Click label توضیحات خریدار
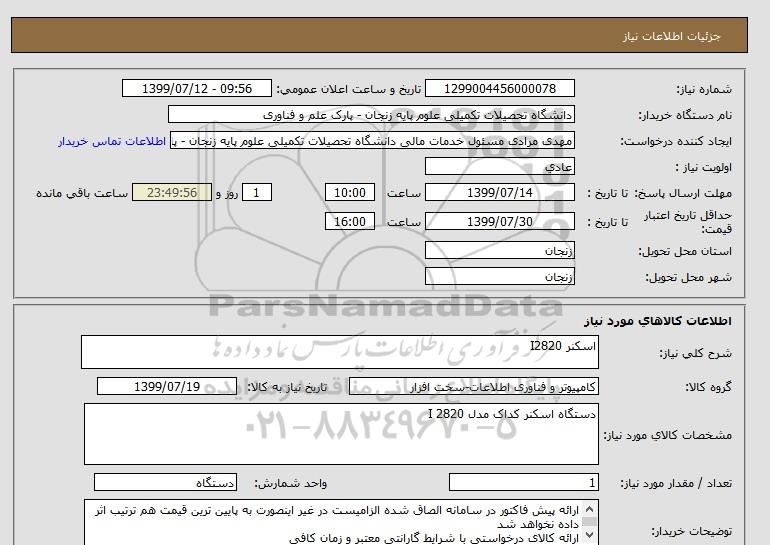This screenshot has width=770, height=545. pyautogui.click(x=692, y=531)
